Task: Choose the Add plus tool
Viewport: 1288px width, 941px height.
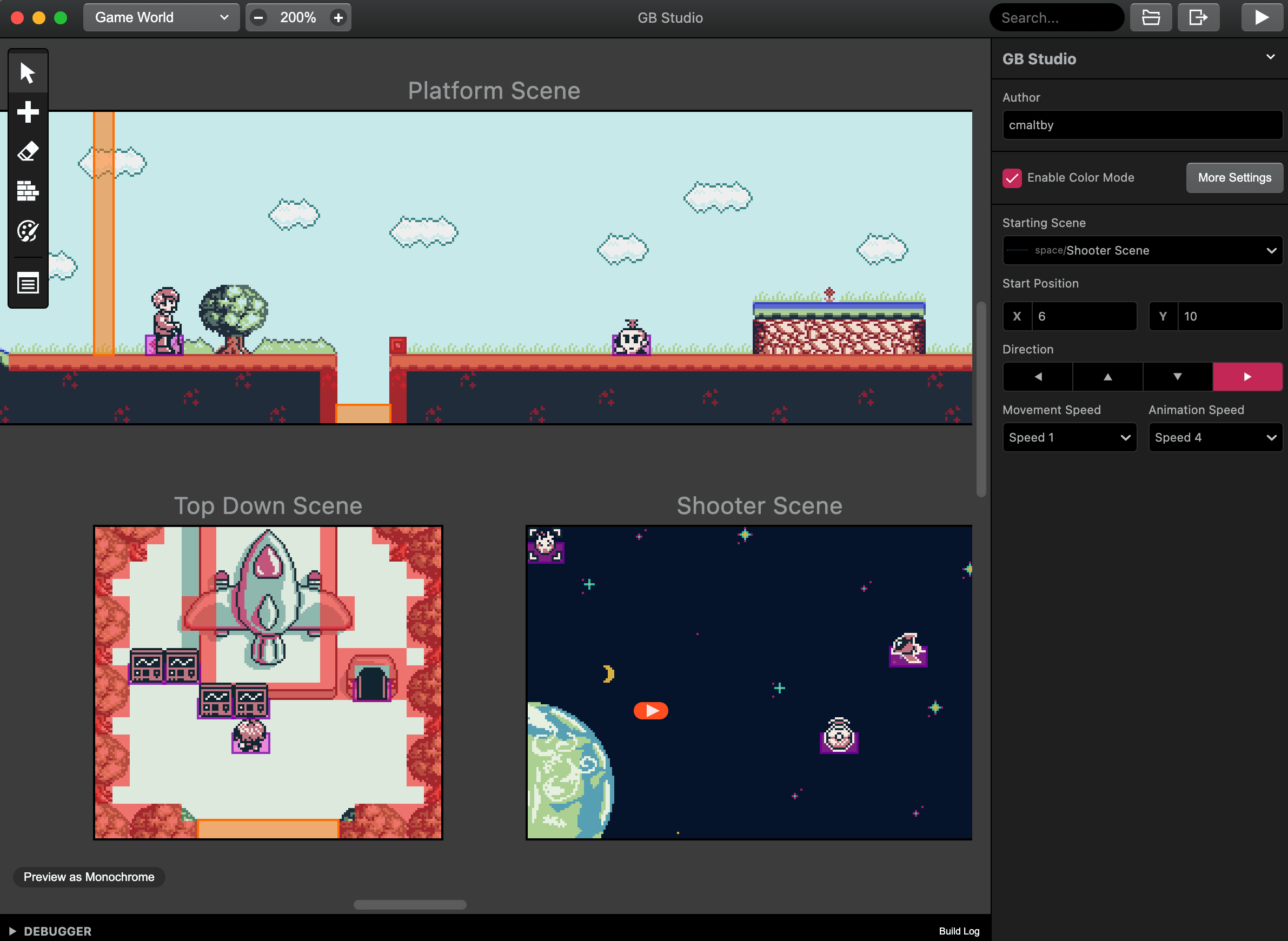Action: point(28,112)
